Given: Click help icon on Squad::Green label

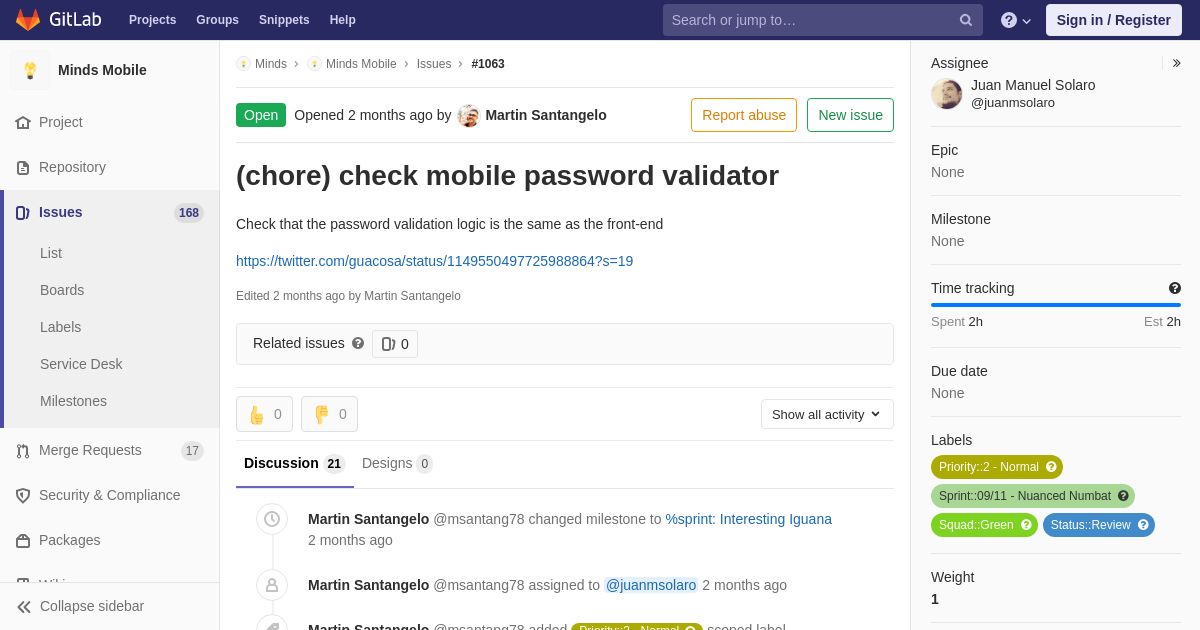Looking at the screenshot, I should (1026, 525).
